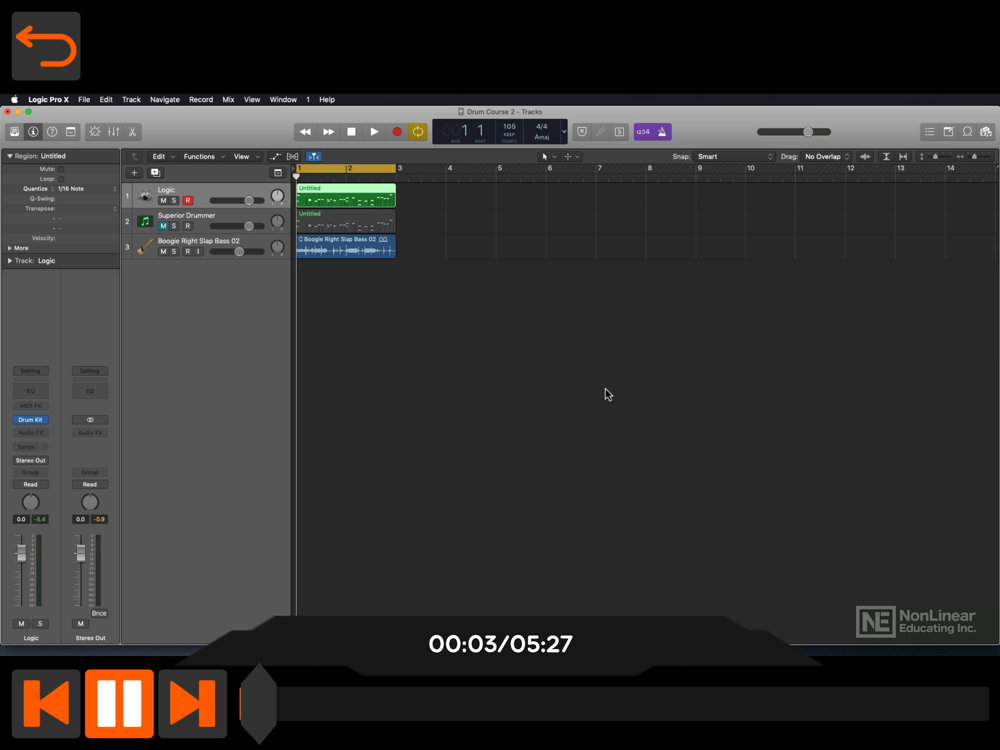Viewport: 1000px width, 750px height.
Task: Start recording with the red Record button
Action: (397, 132)
